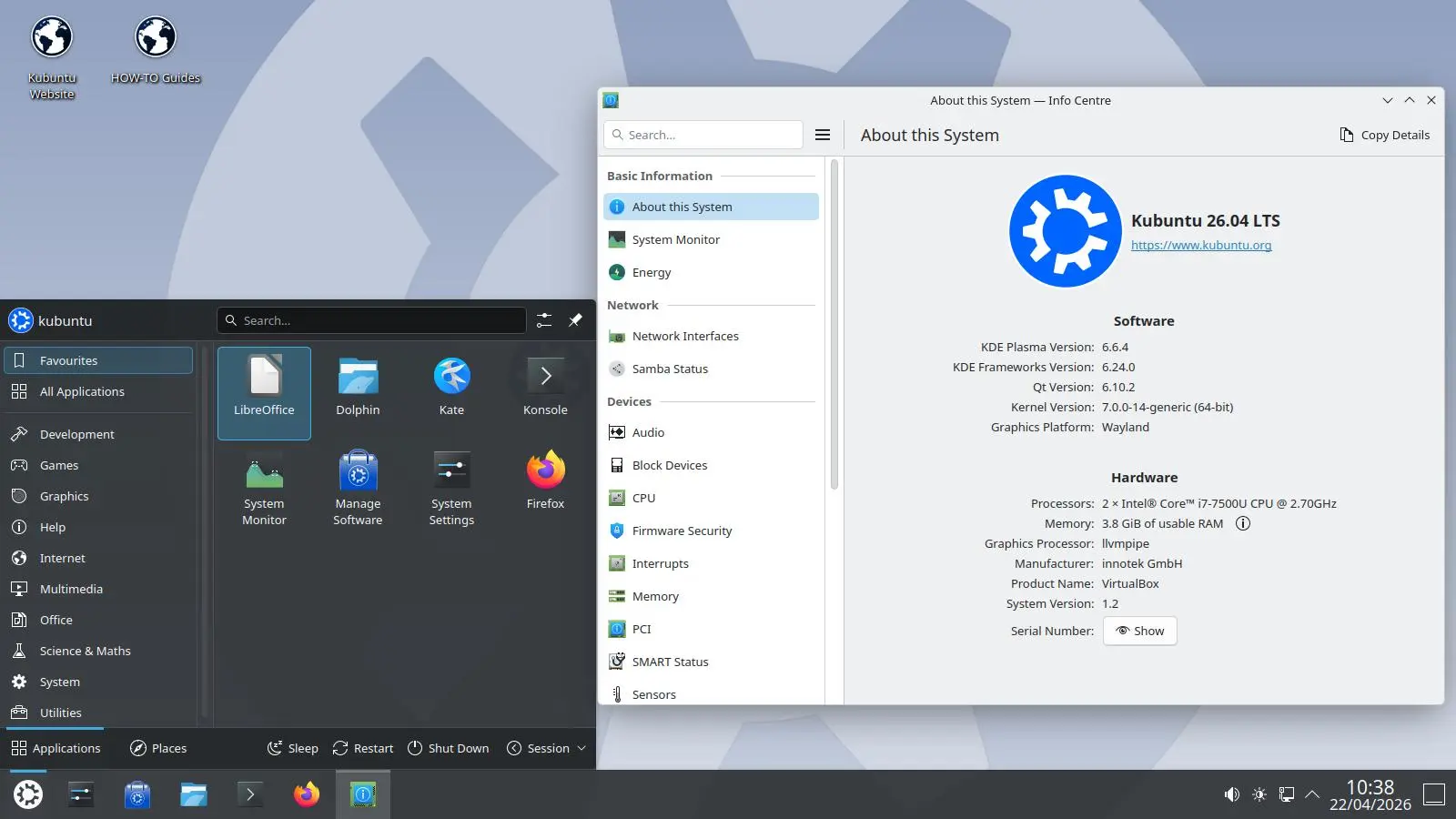The height and width of the screenshot is (819, 1456).
Task: Switch to the Places tab
Action: click(158, 748)
